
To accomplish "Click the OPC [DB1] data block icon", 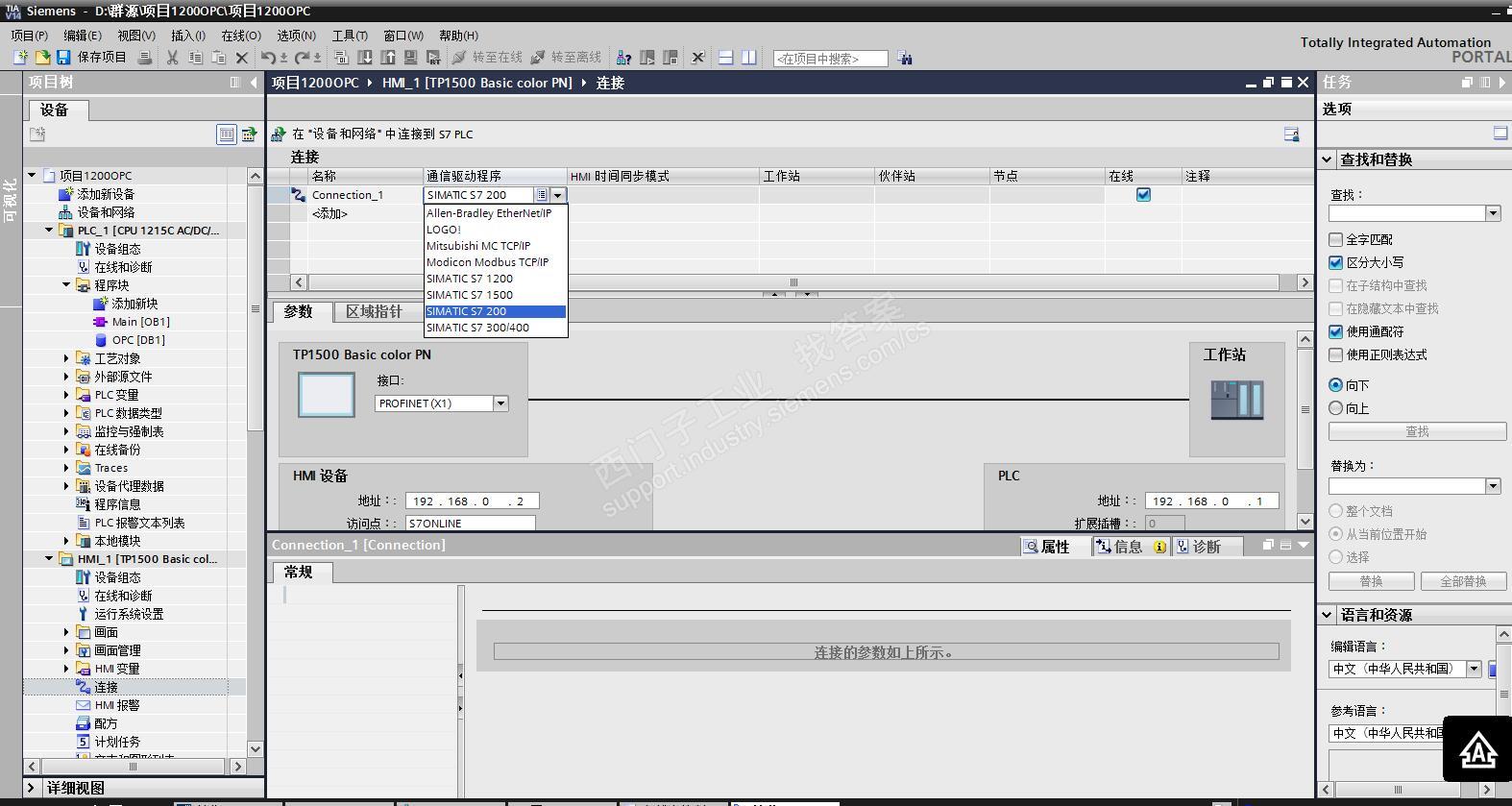I will point(101,340).
